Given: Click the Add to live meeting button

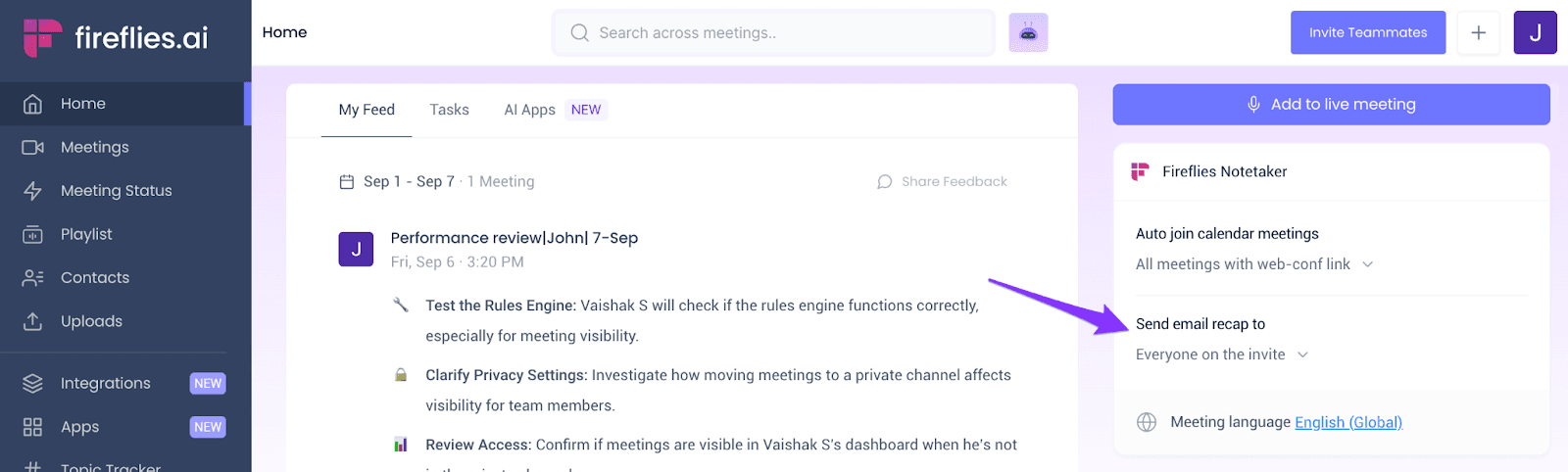Looking at the screenshot, I should click(1331, 105).
